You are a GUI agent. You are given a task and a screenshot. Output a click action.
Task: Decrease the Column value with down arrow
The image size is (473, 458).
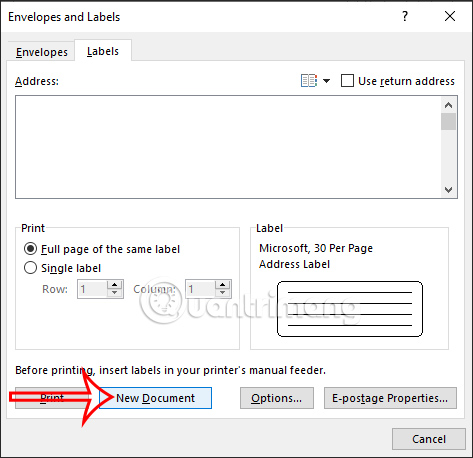pyautogui.click(x=223, y=293)
